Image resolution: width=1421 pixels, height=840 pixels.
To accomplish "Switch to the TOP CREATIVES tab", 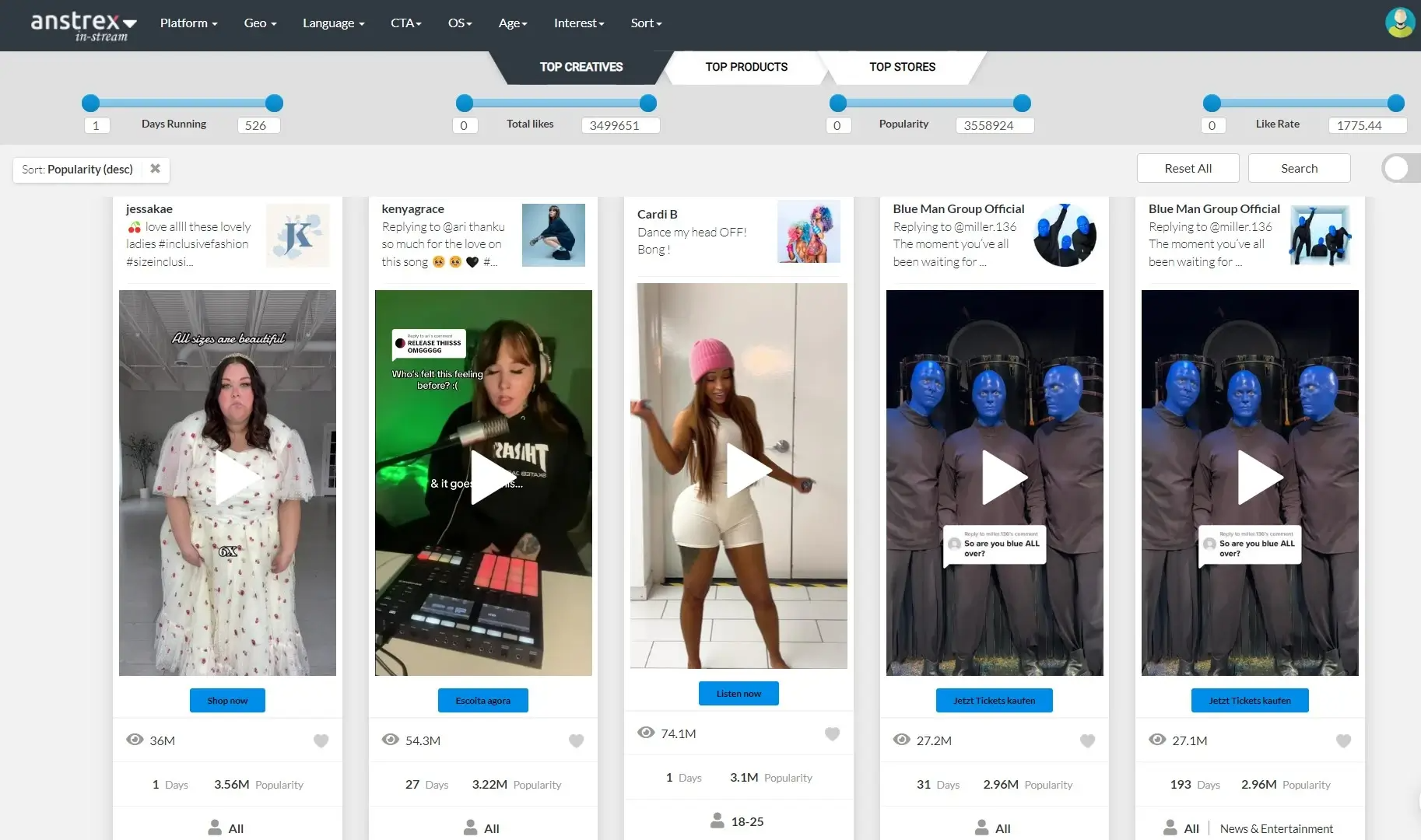I will tap(581, 67).
